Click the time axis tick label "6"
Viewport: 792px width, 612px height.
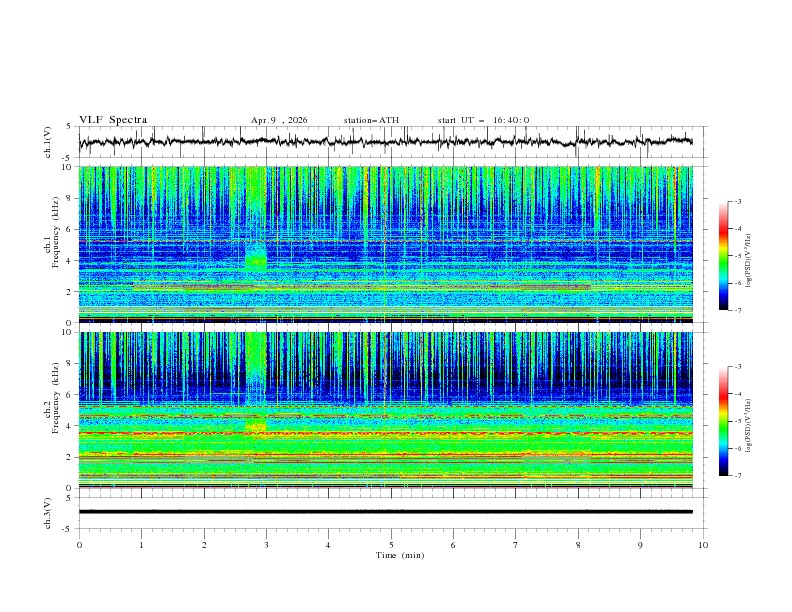pos(453,545)
